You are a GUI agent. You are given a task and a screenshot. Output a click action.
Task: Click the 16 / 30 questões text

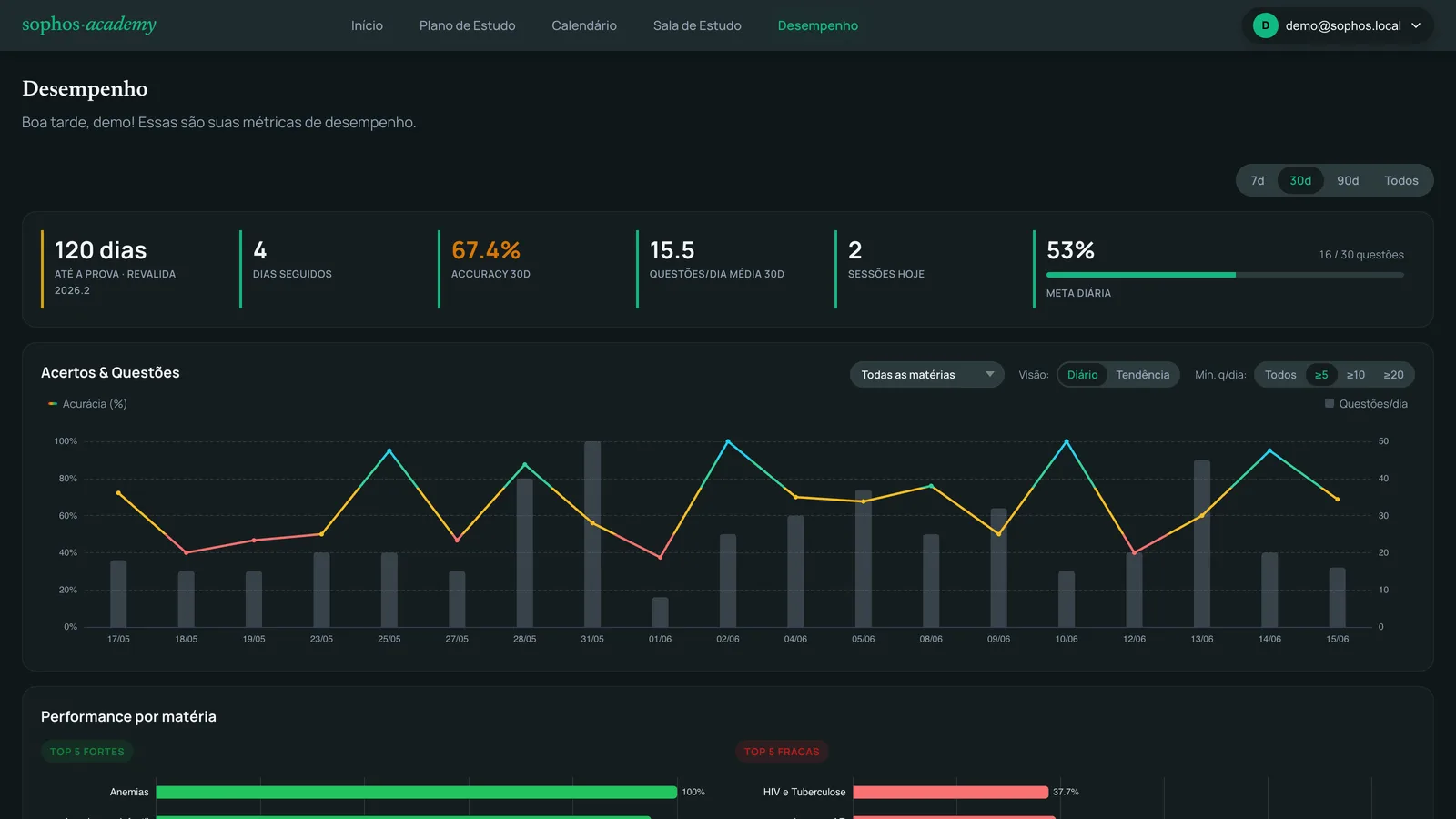(x=1361, y=255)
